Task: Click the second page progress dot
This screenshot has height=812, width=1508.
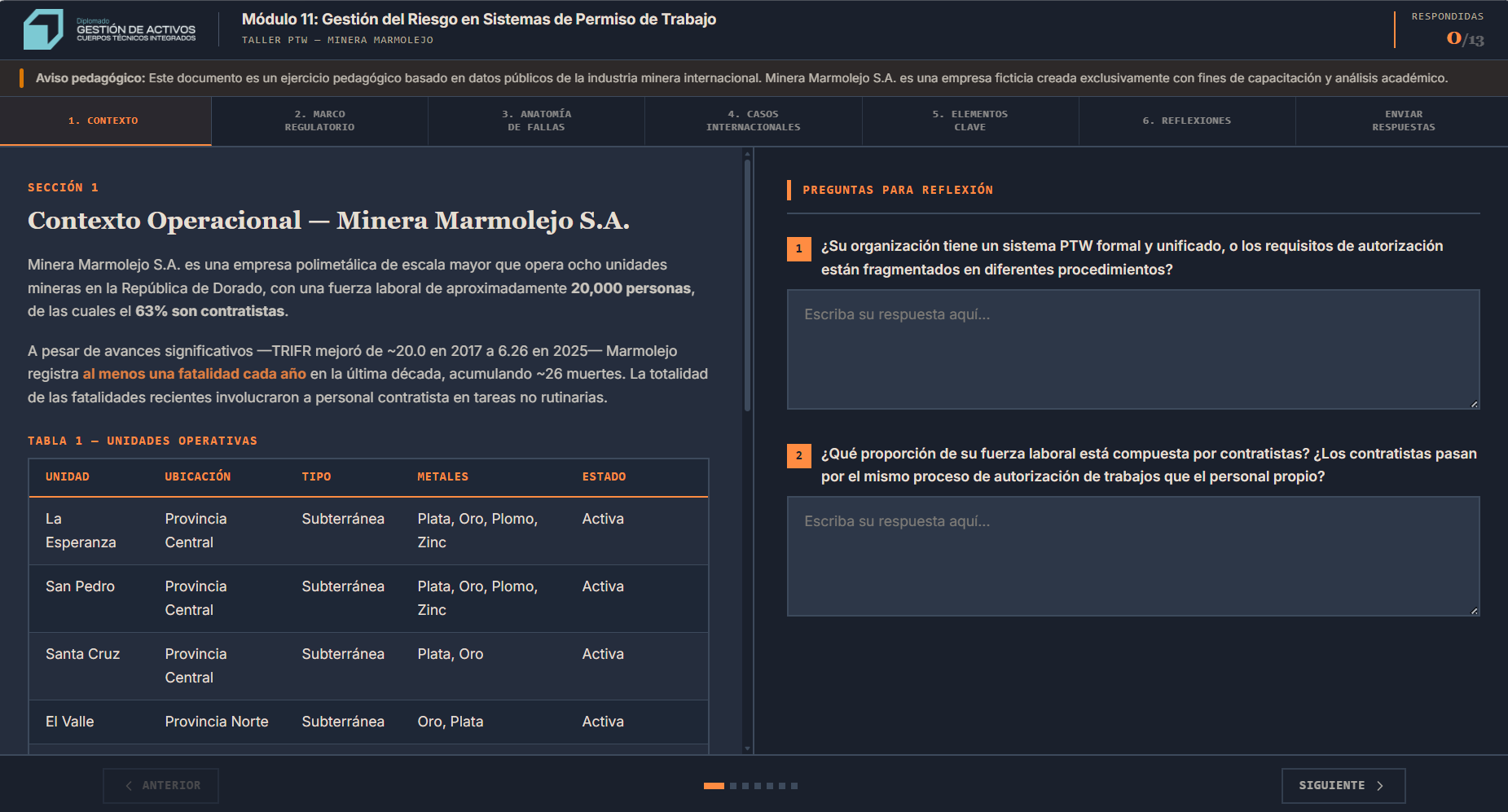Action: [733, 786]
